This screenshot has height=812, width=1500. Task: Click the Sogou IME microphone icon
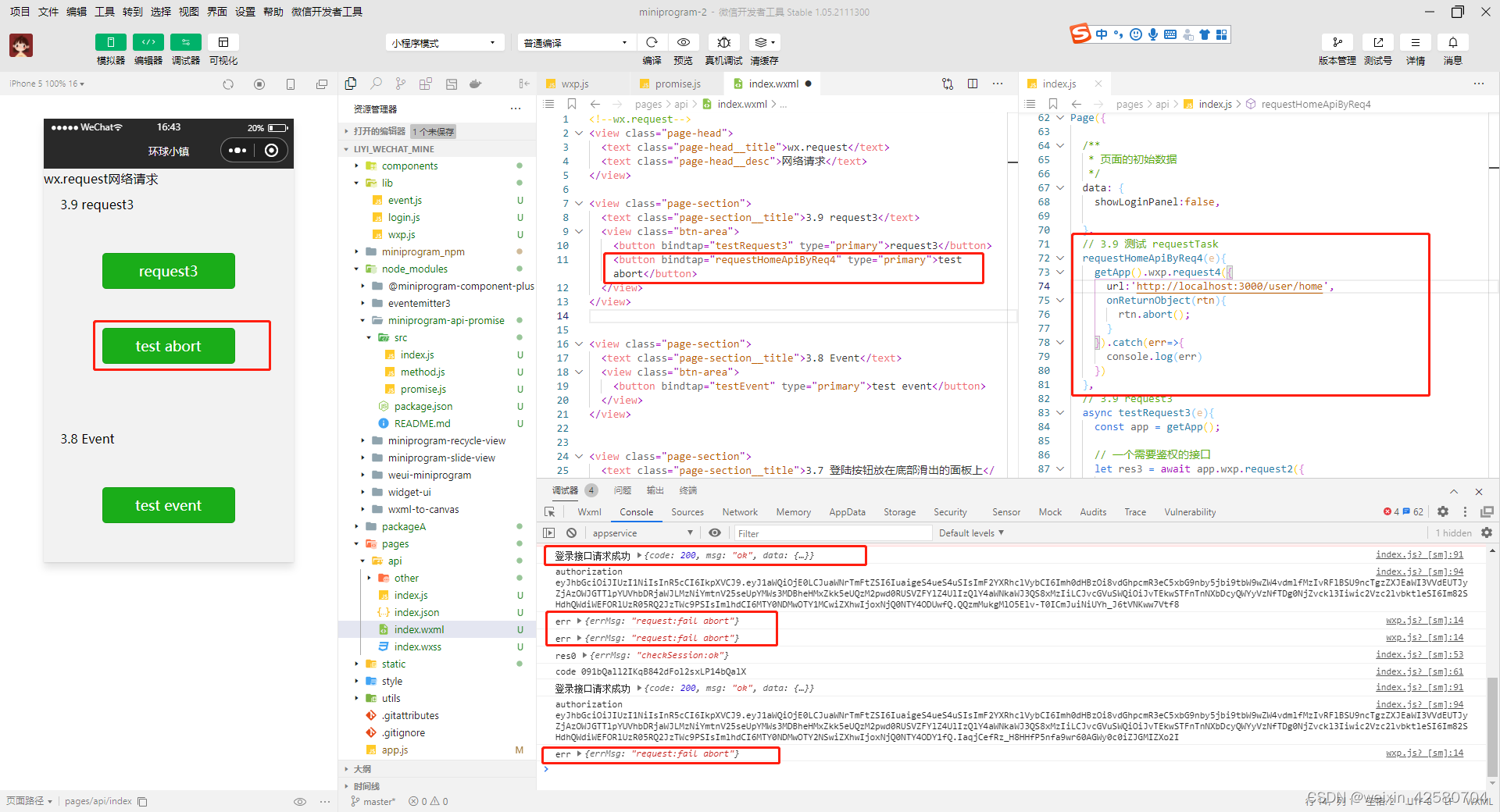1153,34
